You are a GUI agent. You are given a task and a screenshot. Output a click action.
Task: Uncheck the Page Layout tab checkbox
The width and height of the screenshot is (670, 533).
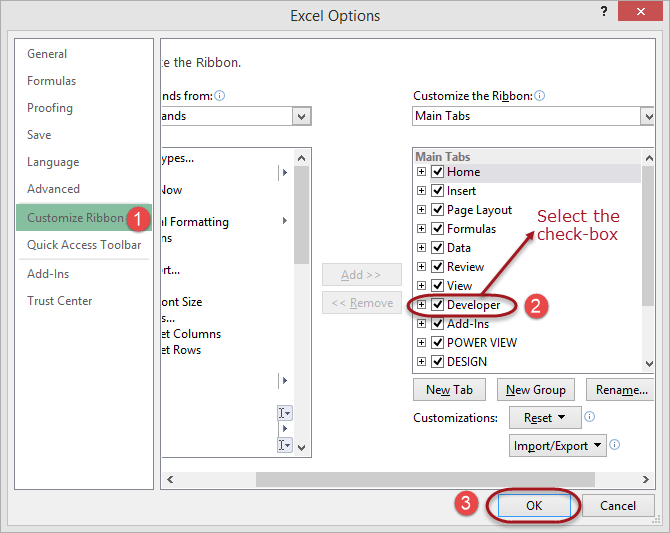pos(437,210)
